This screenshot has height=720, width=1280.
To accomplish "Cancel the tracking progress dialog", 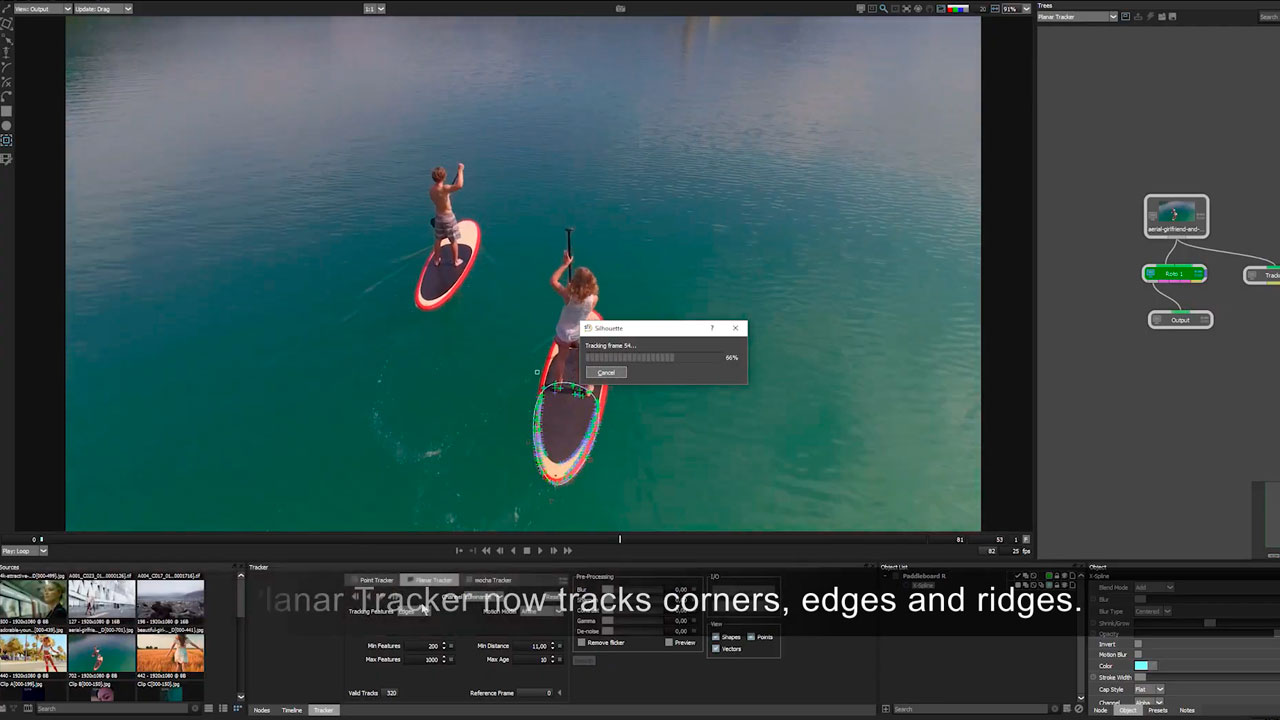I will pos(606,372).
